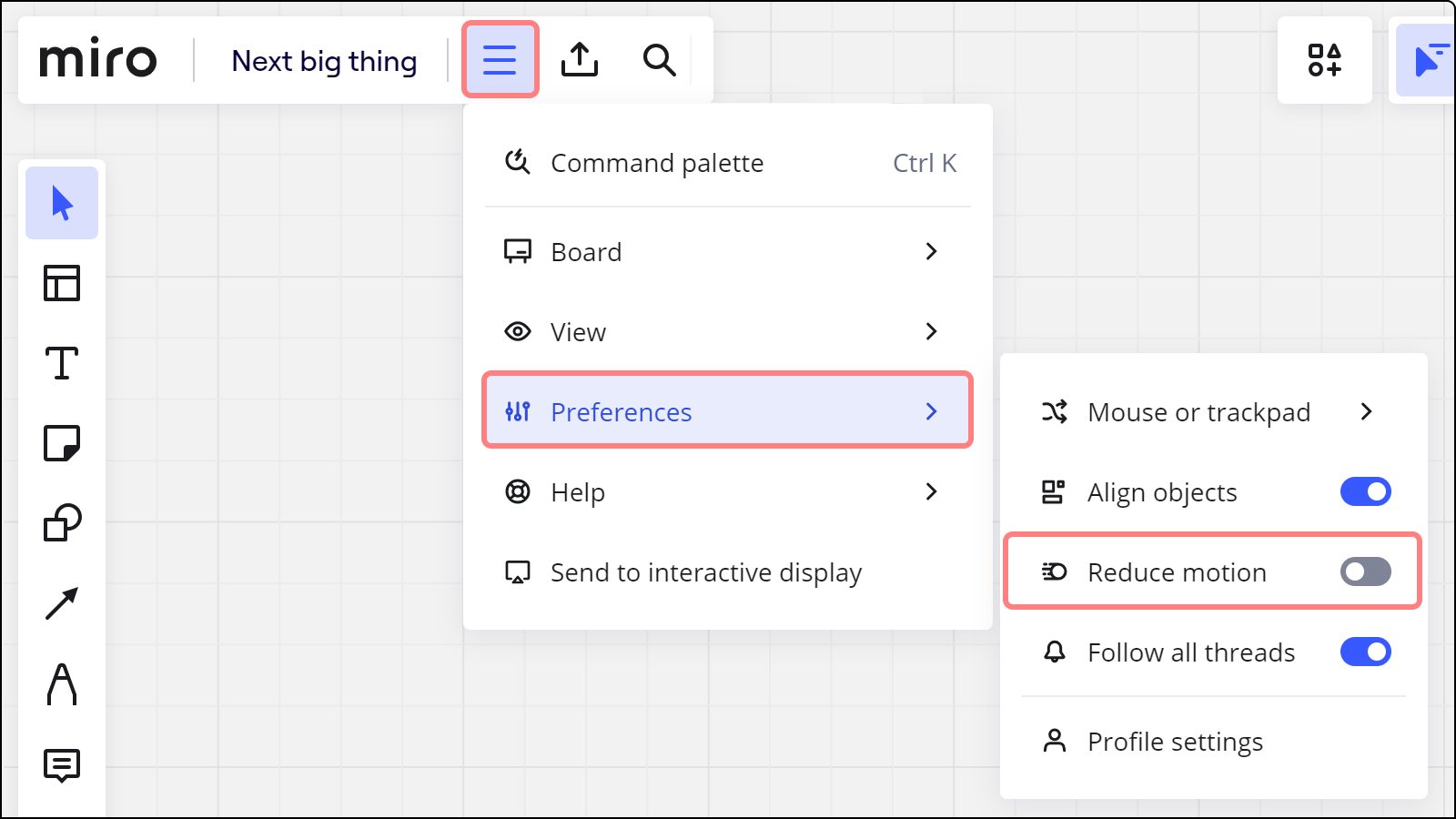Open search with the magnifier icon
This screenshot has height=819, width=1456.
(x=659, y=60)
